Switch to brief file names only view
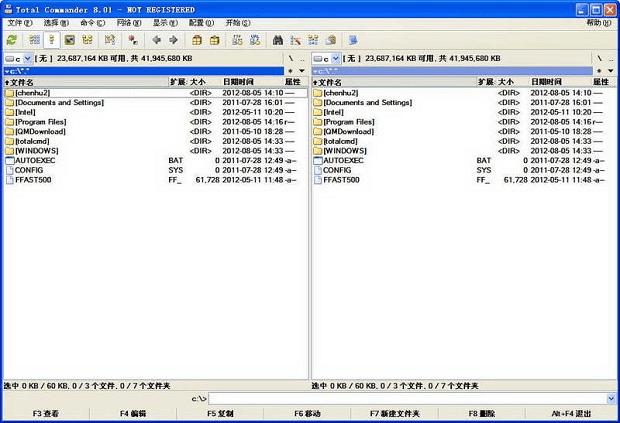The image size is (620, 423). pyautogui.click(x=34, y=40)
